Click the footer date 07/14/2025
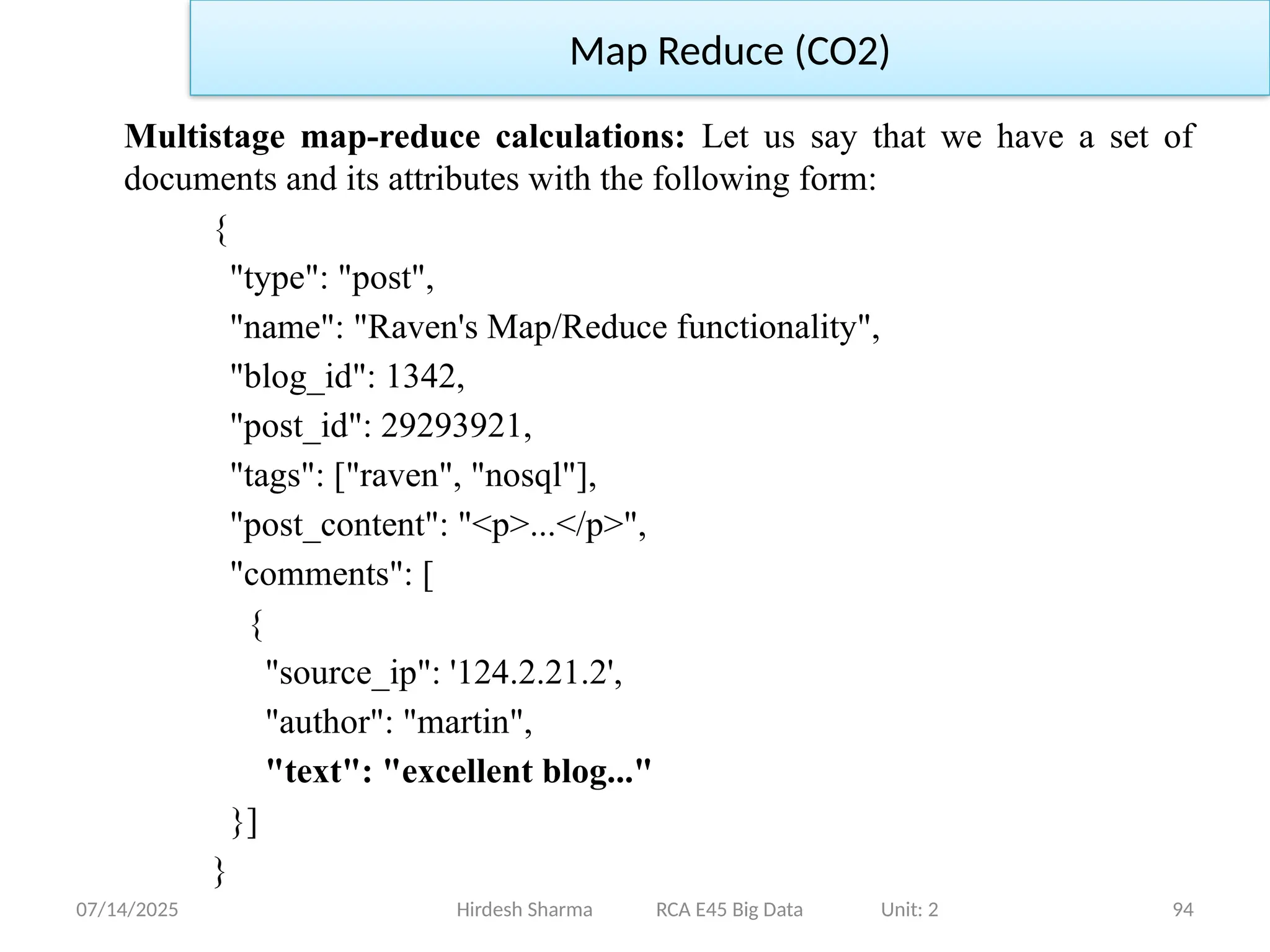Image resolution: width=1270 pixels, height=952 pixels. point(127,910)
